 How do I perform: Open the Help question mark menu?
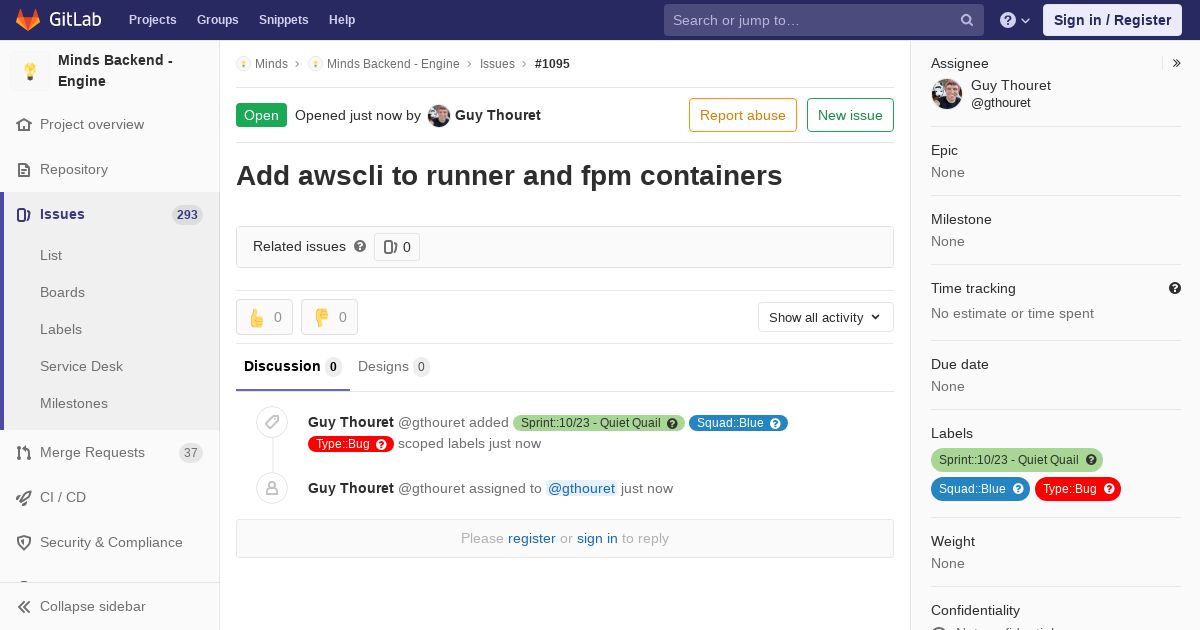tap(1015, 20)
